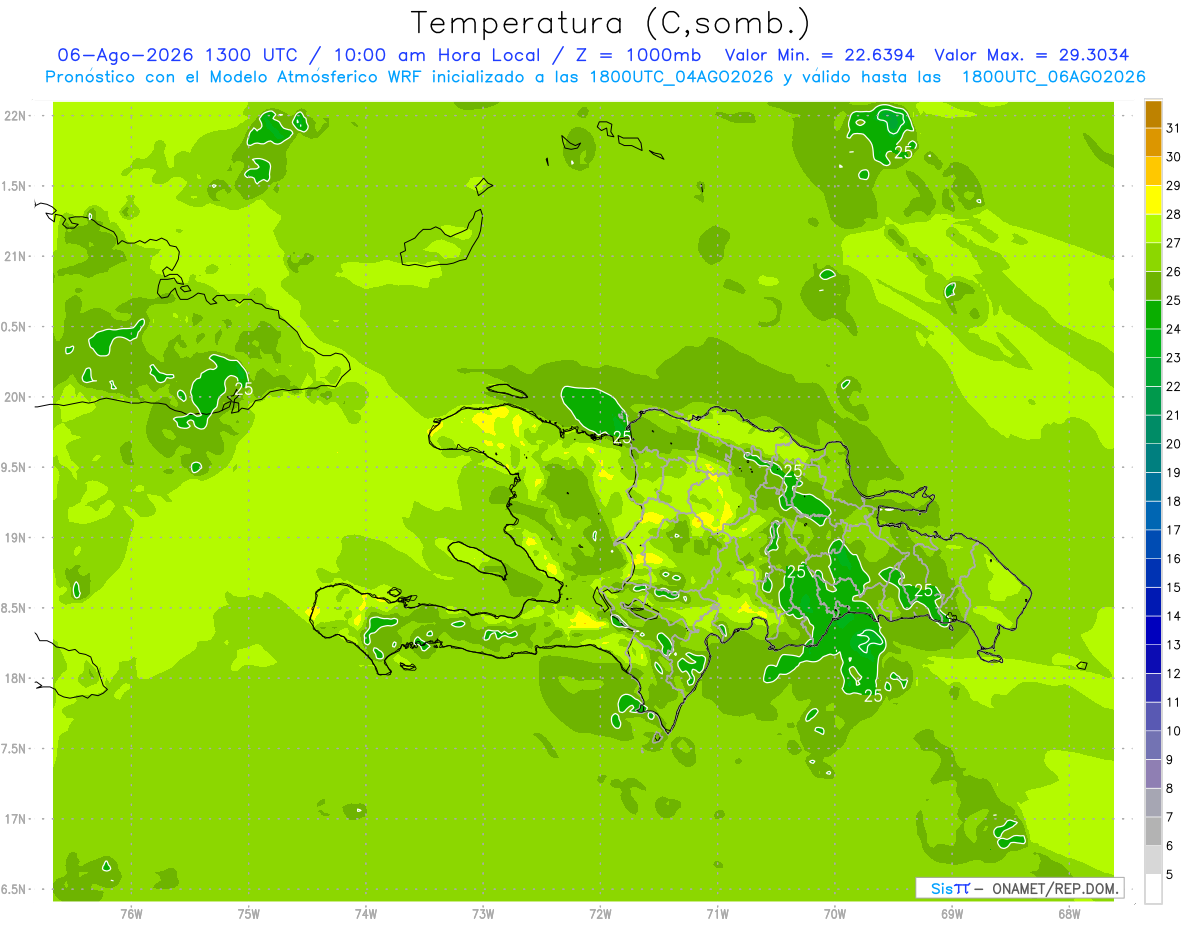Click the 70W longitude label

coord(834,913)
